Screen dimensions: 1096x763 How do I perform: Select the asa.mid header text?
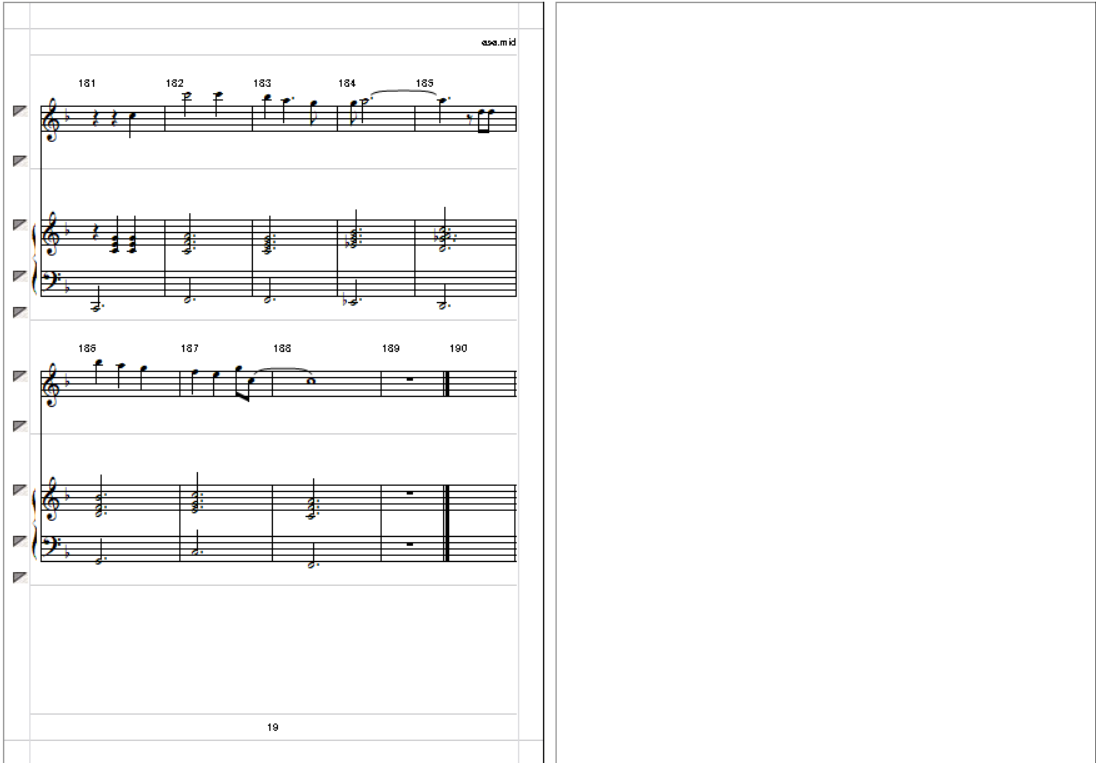click(498, 42)
